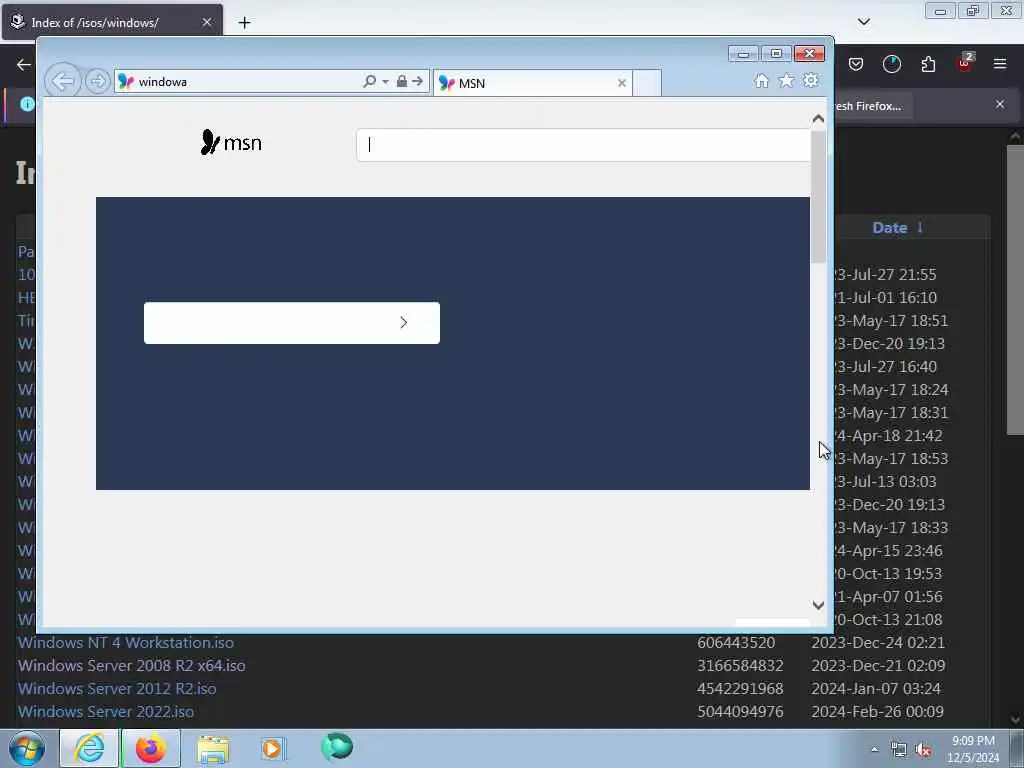Viewport: 1024px width, 768px height.
Task: Go back in Internet Explorer
Action: point(63,82)
